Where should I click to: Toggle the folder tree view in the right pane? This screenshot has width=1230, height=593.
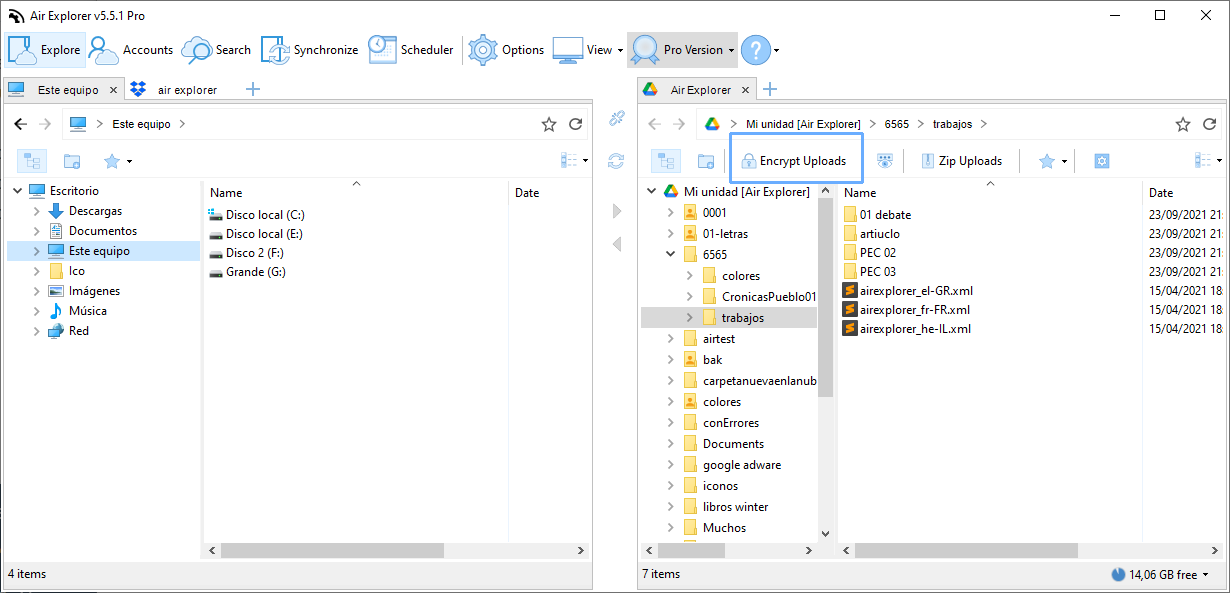click(x=667, y=160)
